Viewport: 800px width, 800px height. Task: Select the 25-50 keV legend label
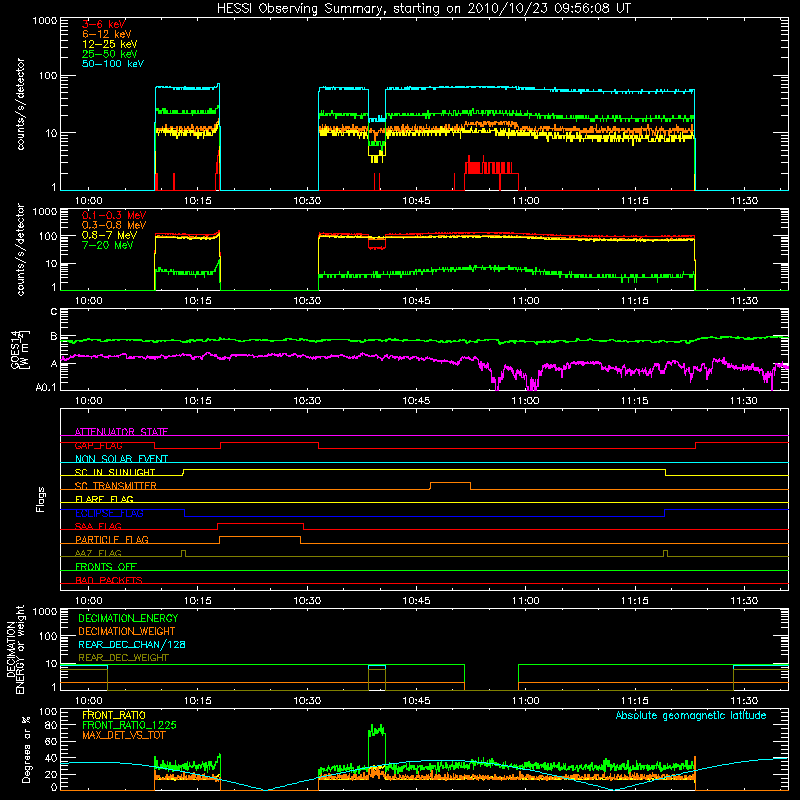click(110, 54)
